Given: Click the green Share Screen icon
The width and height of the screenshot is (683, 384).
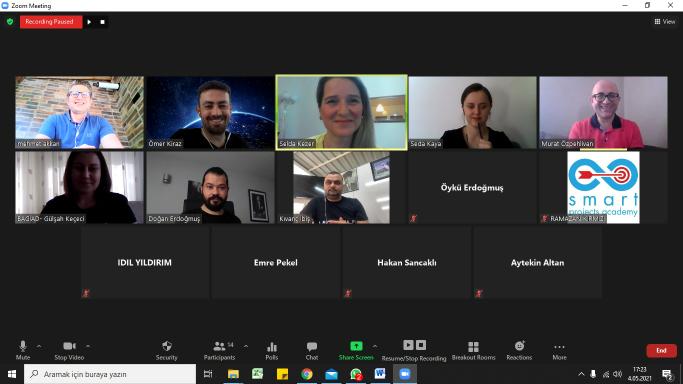Looking at the screenshot, I should (356, 346).
